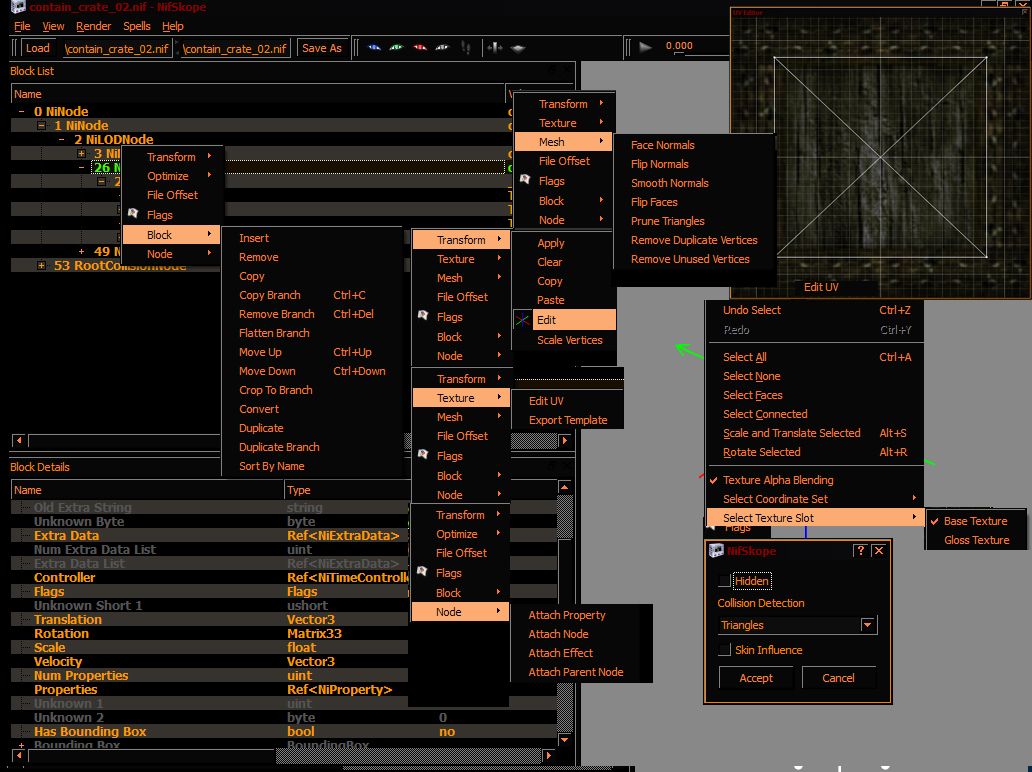
Task: Open the File menu
Action: 22,26
